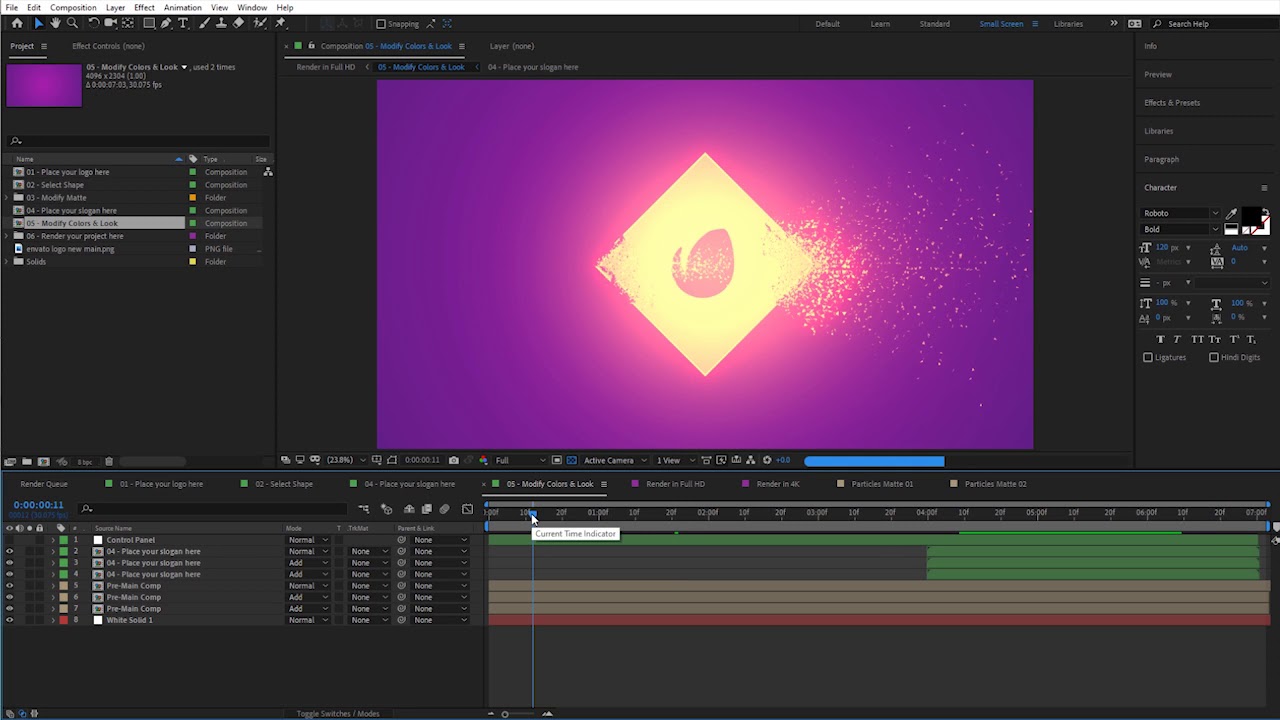The width and height of the screenshot is (1280, 720).
Task: Open the Active Camera view dropdown
Action: point(614,460)
